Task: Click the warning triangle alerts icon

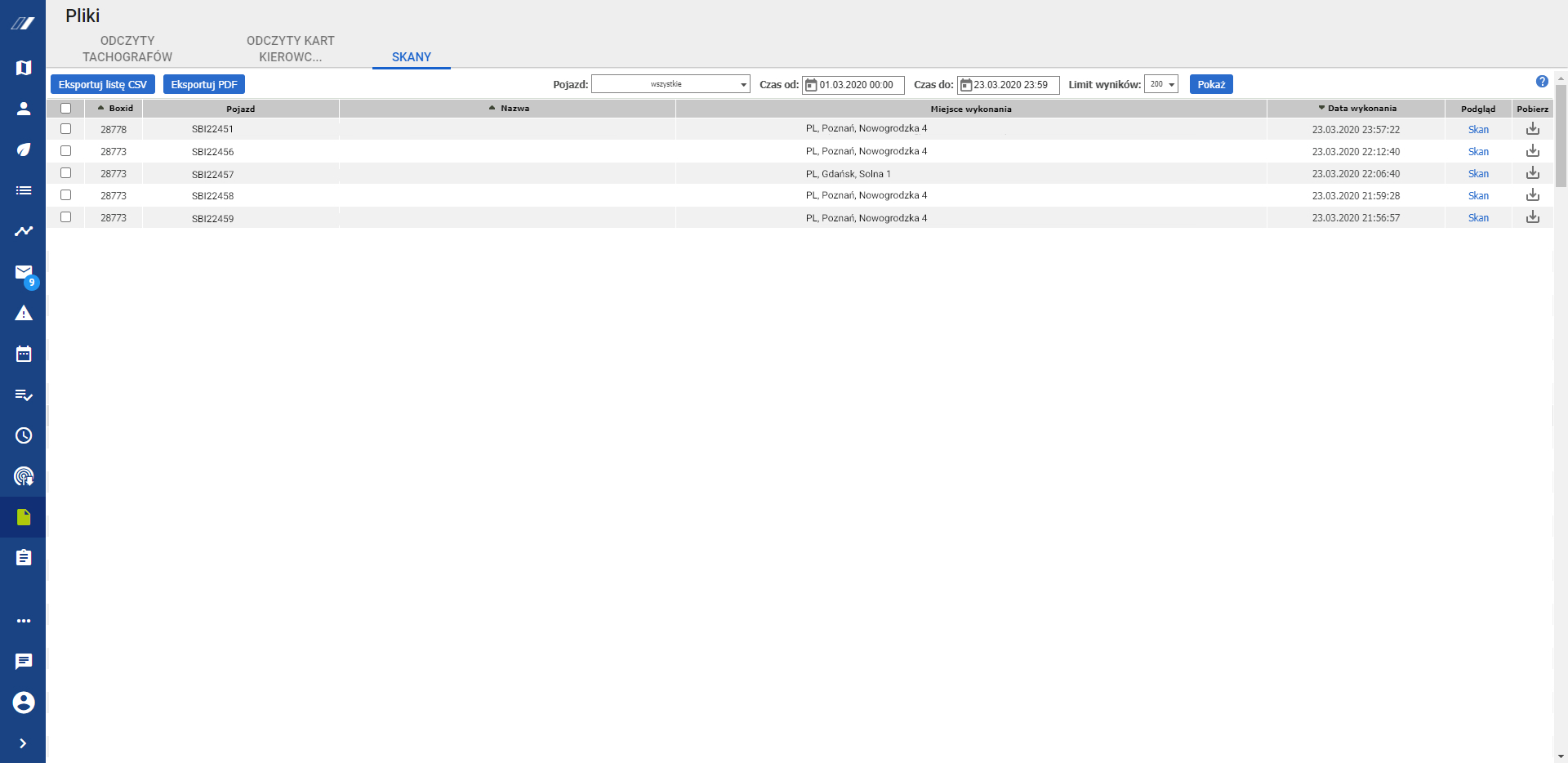Action: coord(24,314)
